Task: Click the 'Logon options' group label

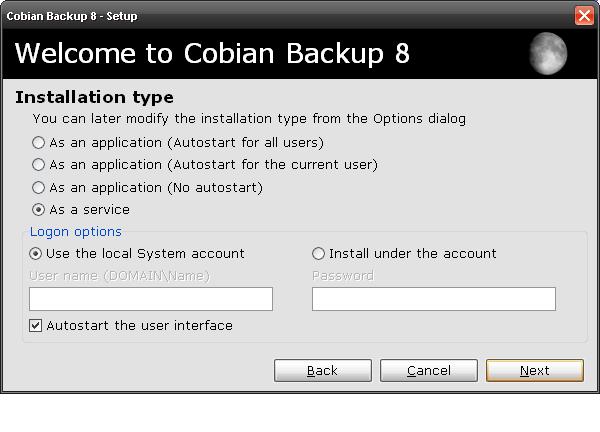Action: (75, 232)
